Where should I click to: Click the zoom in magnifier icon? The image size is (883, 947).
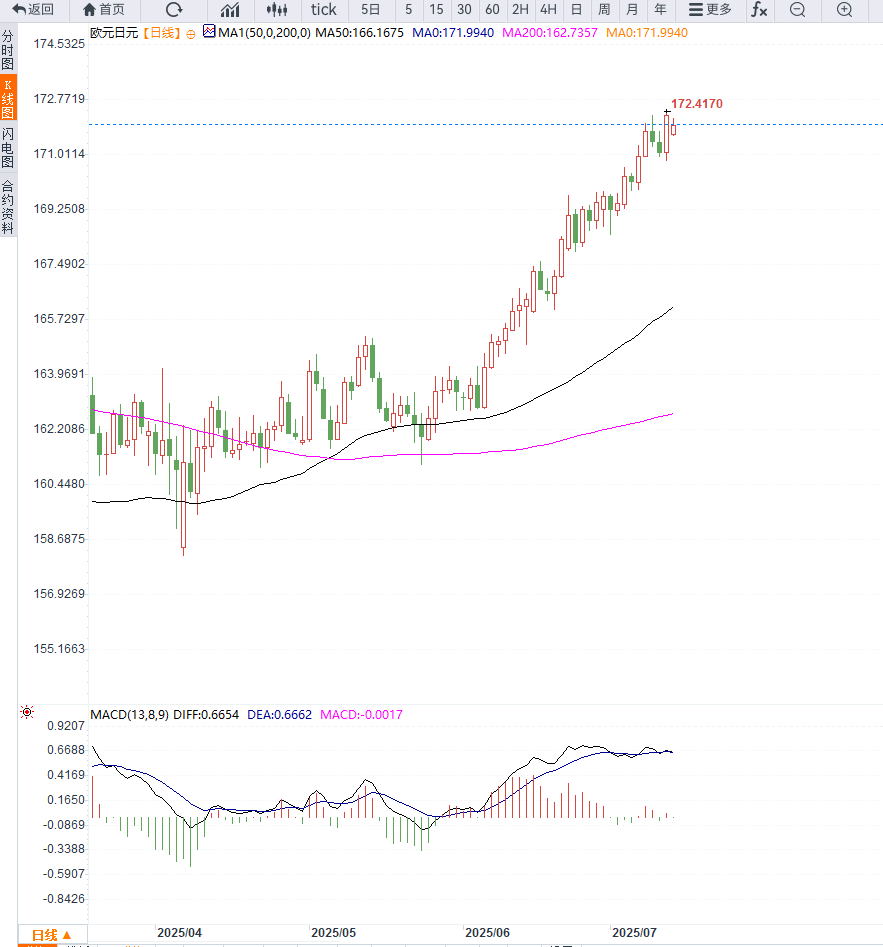(x=844, y=10)
